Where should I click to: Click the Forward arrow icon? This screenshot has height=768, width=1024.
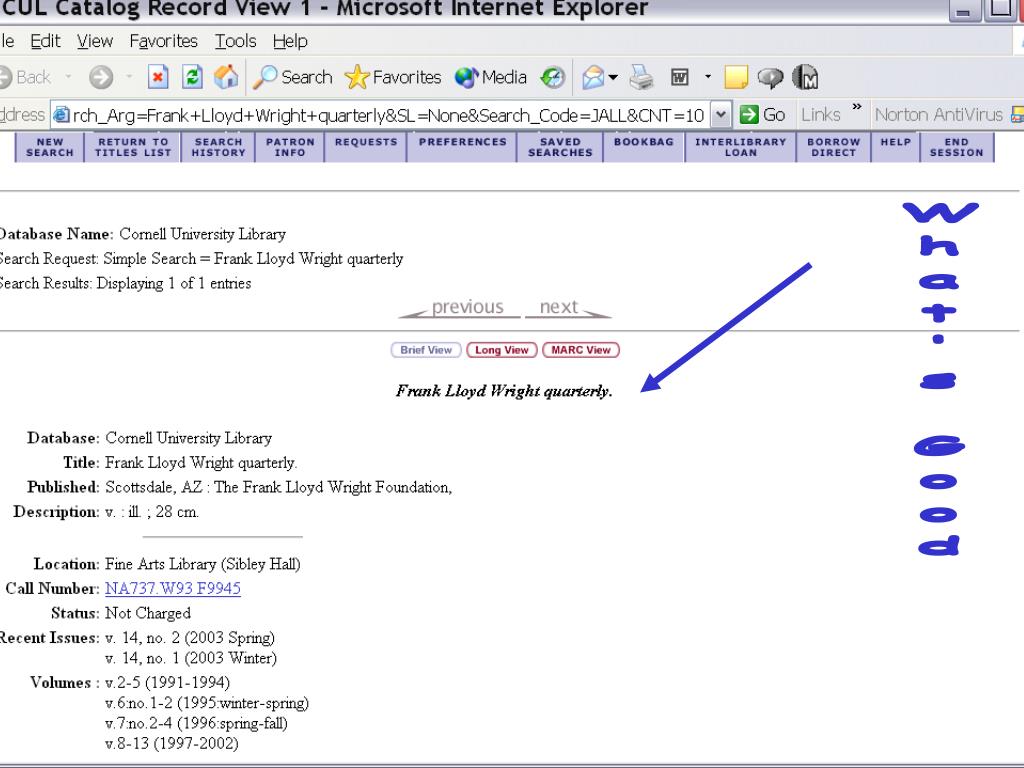pos(101,77)
